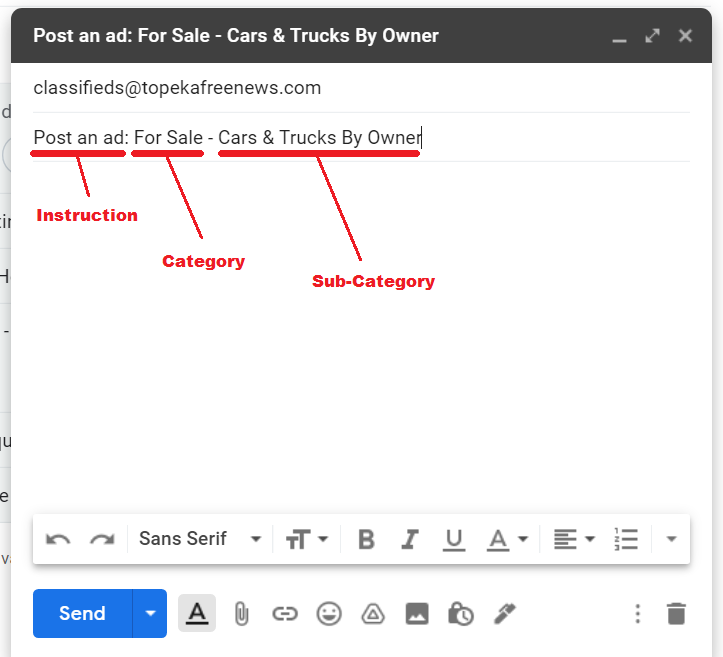The image size is (723, 657).
Task: Insert files using Google Drive icon
Action: tap(373, 614)
